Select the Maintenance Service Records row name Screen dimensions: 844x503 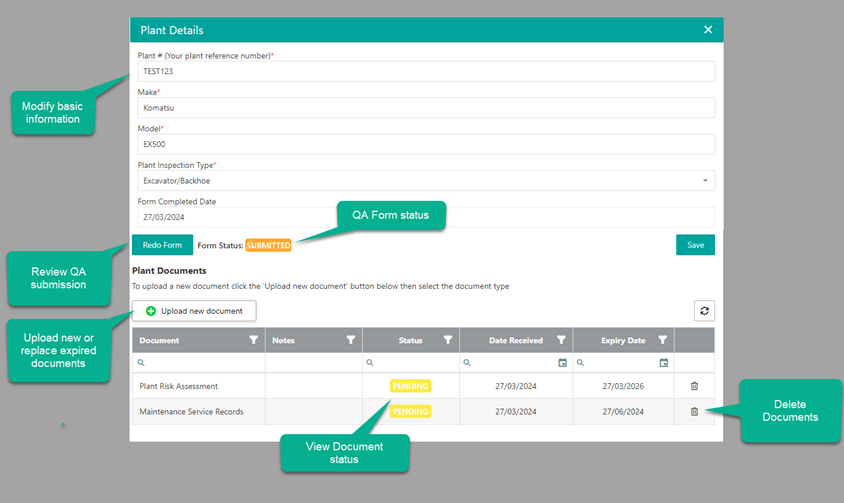point(191,411)
